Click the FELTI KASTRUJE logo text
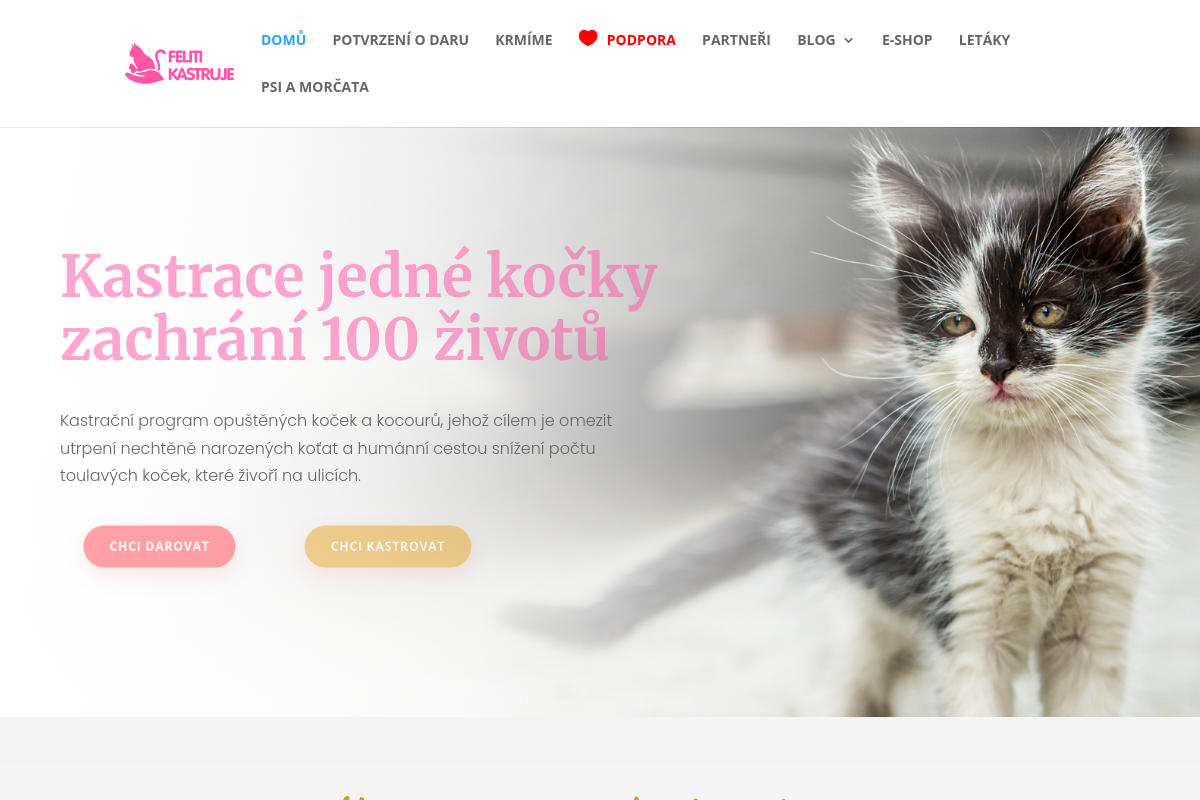 pyautogui.click(x=201, y=66)
